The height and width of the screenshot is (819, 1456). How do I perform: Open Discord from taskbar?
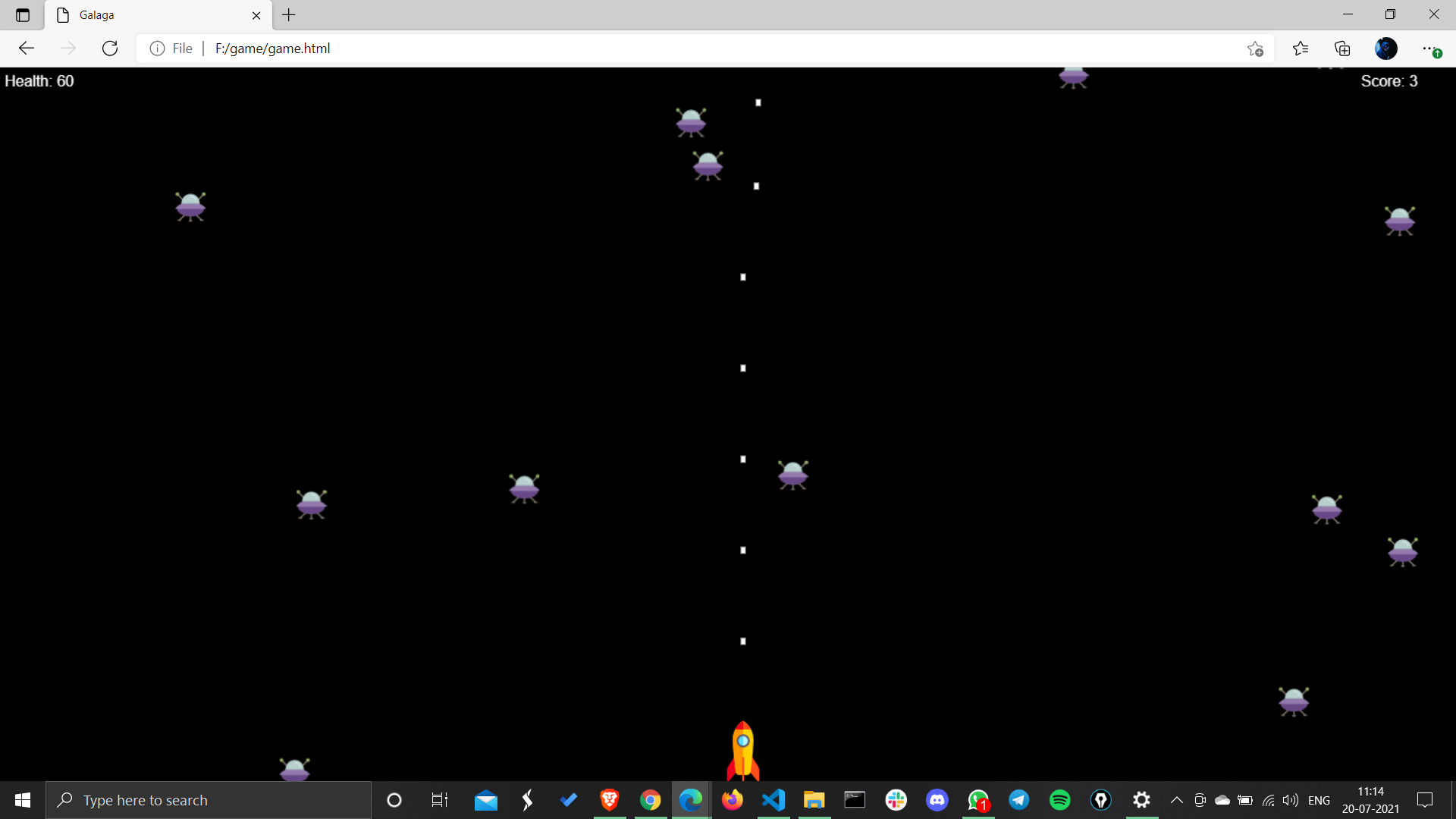[x=937, y=800]
